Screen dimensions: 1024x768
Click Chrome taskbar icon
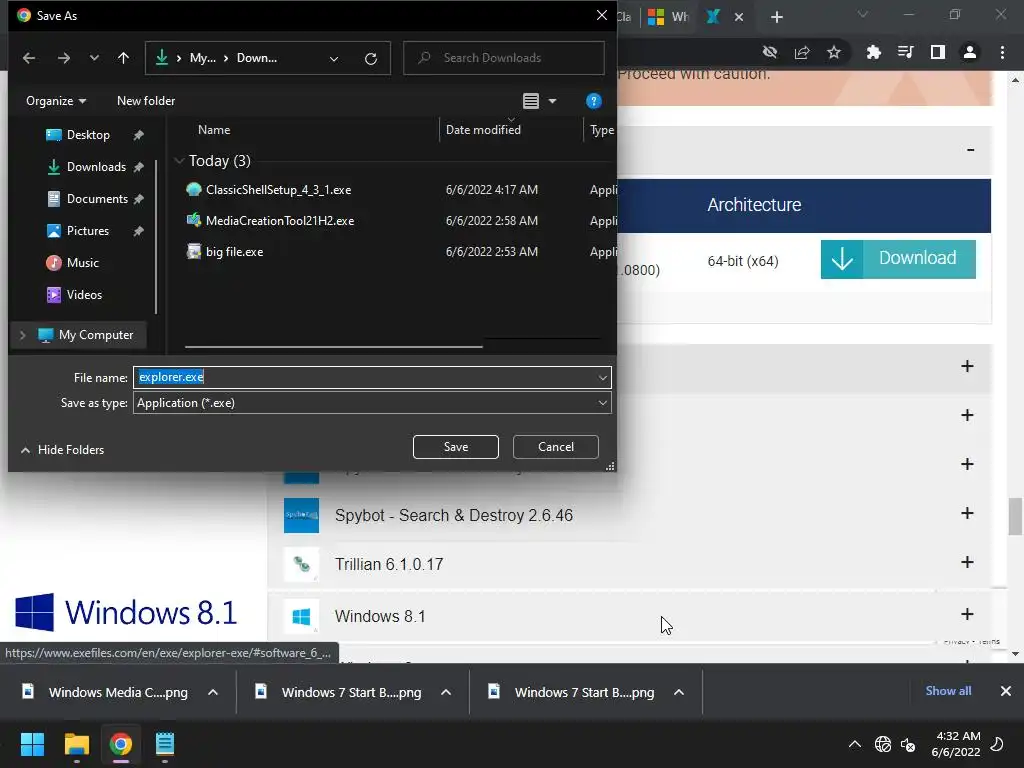[120, 744]
